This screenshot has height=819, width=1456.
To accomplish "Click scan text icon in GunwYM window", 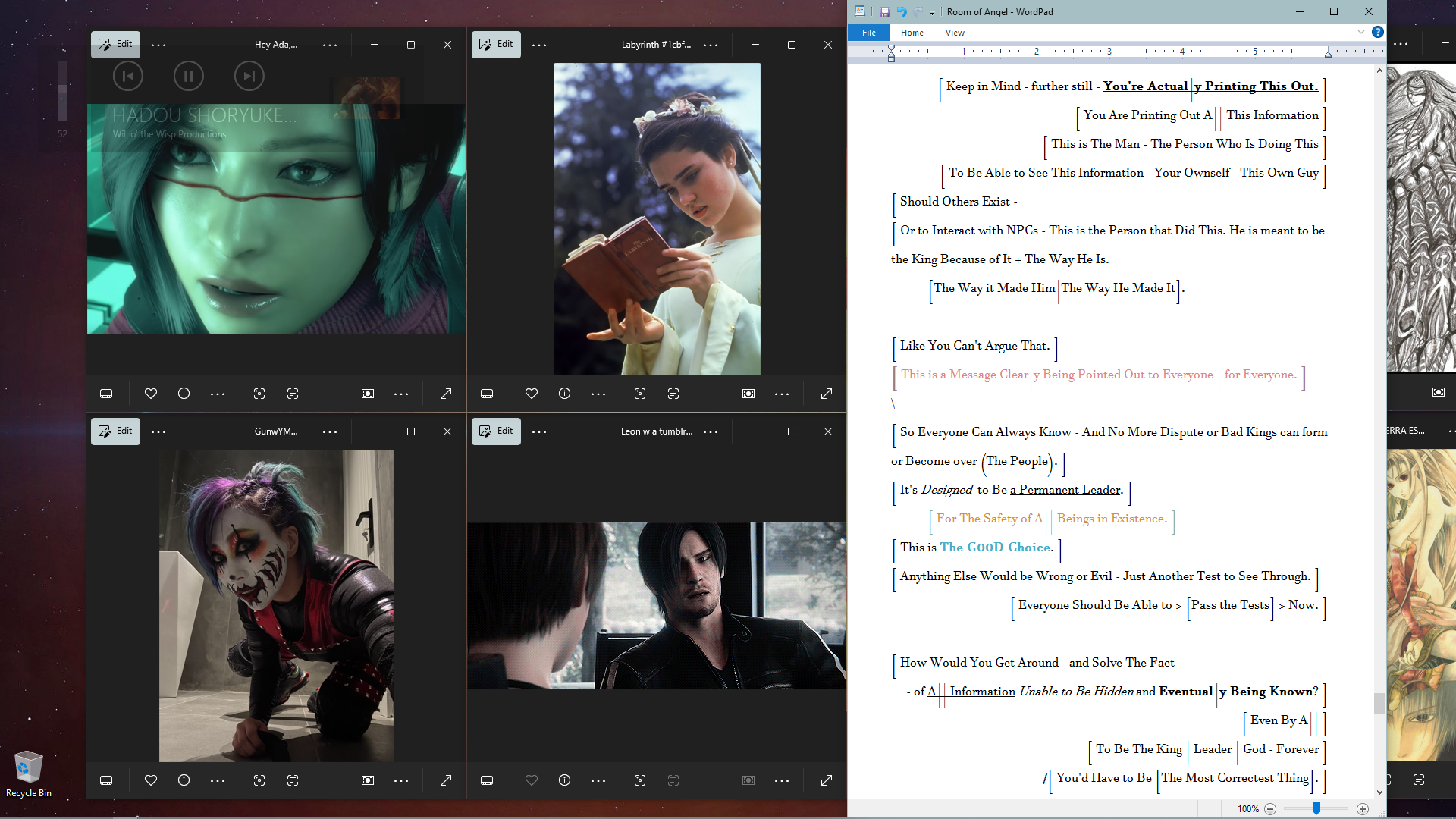I will 293,780.
